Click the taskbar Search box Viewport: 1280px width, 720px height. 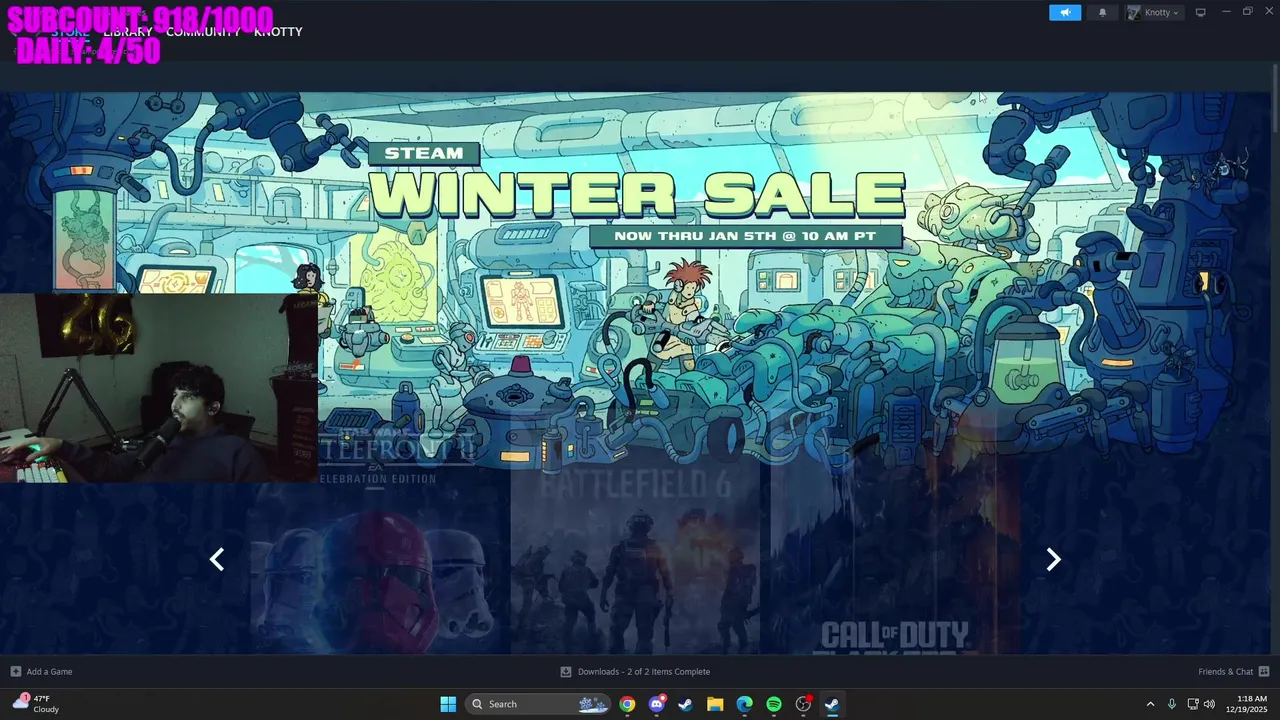[538, 704]
